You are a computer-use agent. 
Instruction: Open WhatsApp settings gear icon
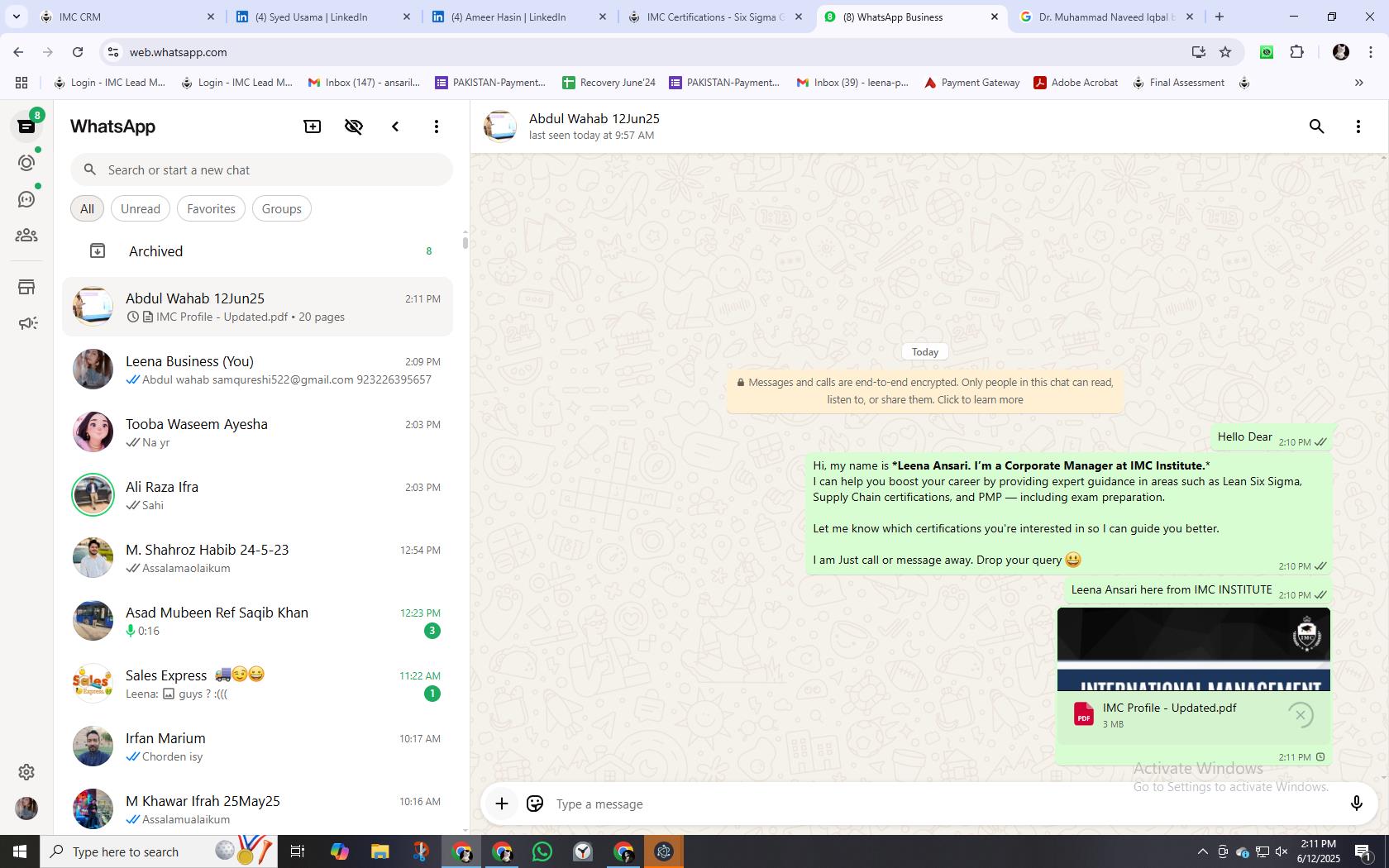tap(26, 772)
